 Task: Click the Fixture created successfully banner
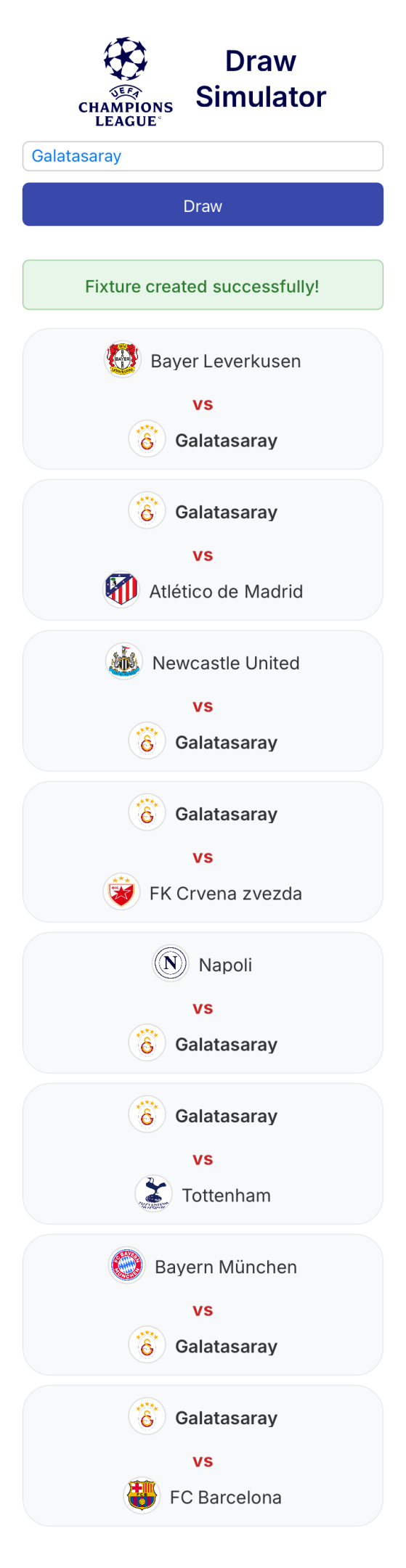203,285
